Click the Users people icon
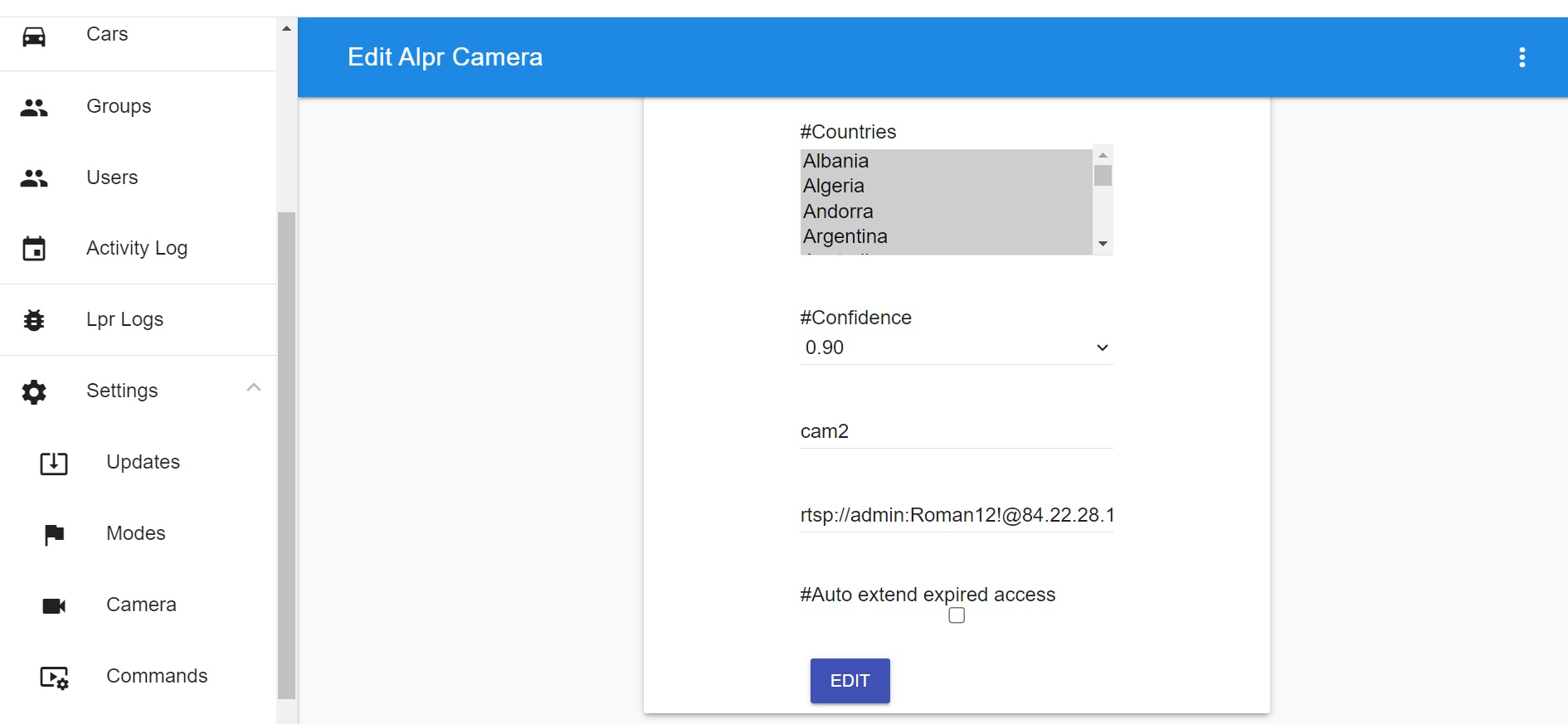Image resolution: width=1568 pixels, height=724 pixels. pos(34,178)
